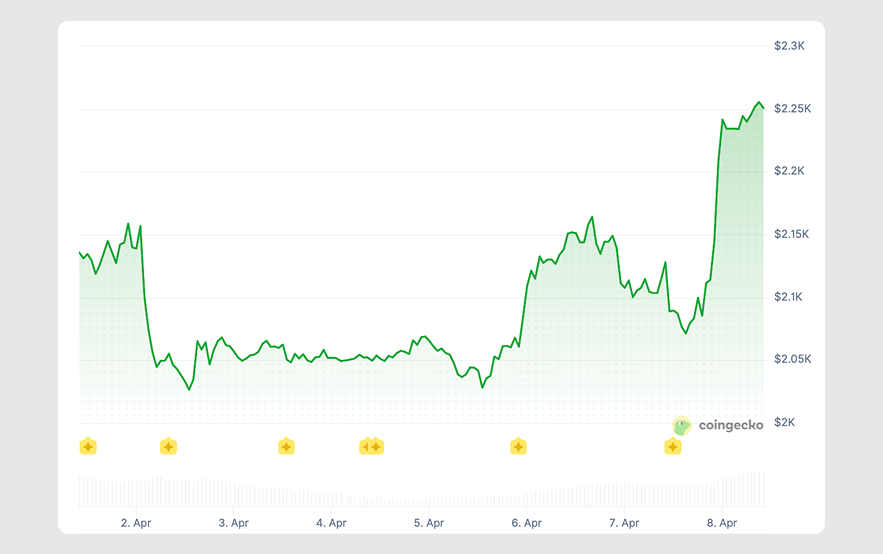Image resolution: width=883 pixels, height=554 pixels.
Task: Click the price line peak before 7. Apr
Action: [x=592, y=217]
